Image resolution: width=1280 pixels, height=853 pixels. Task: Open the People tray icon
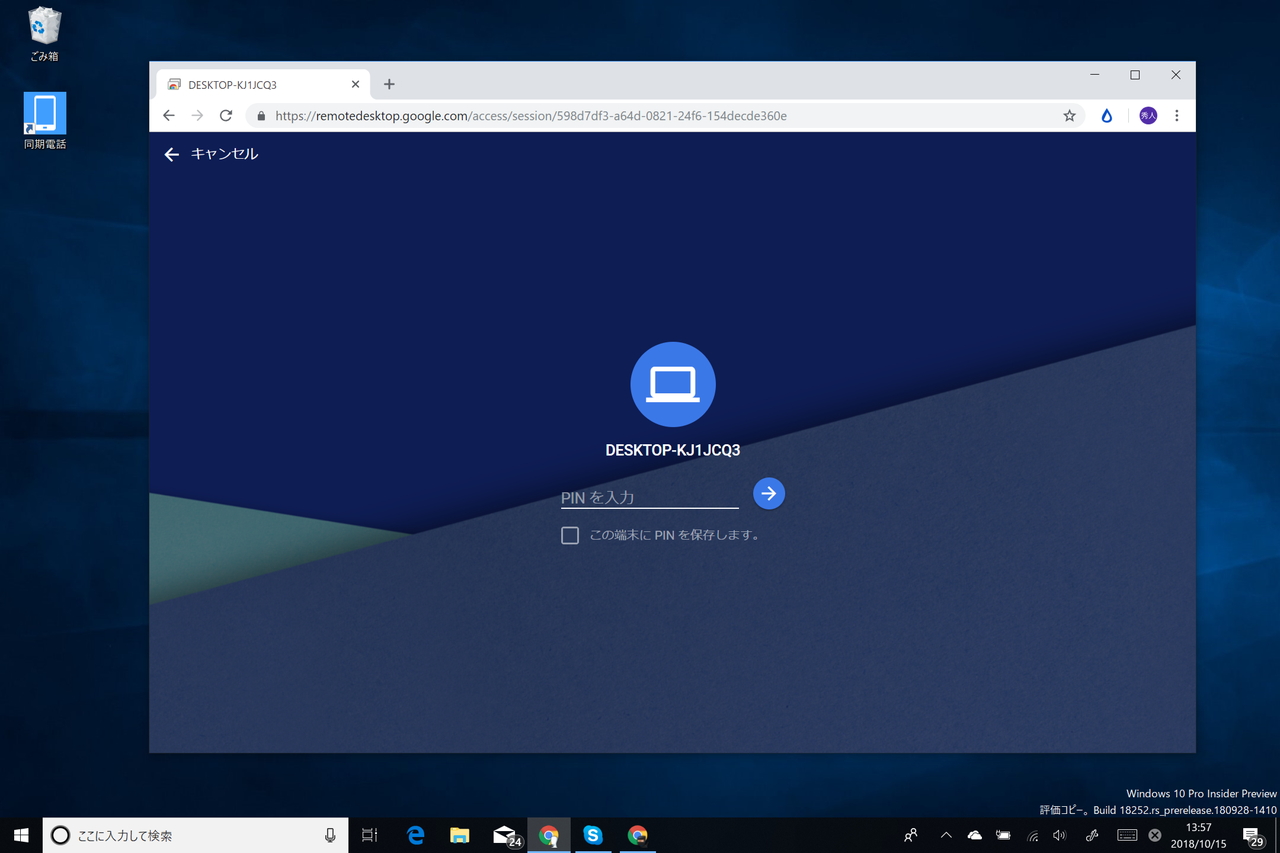tap(910, 835)
